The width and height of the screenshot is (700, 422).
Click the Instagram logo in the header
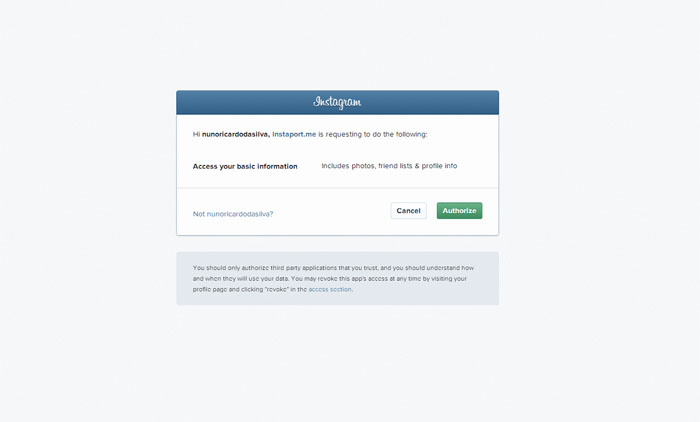click(337, 102)
